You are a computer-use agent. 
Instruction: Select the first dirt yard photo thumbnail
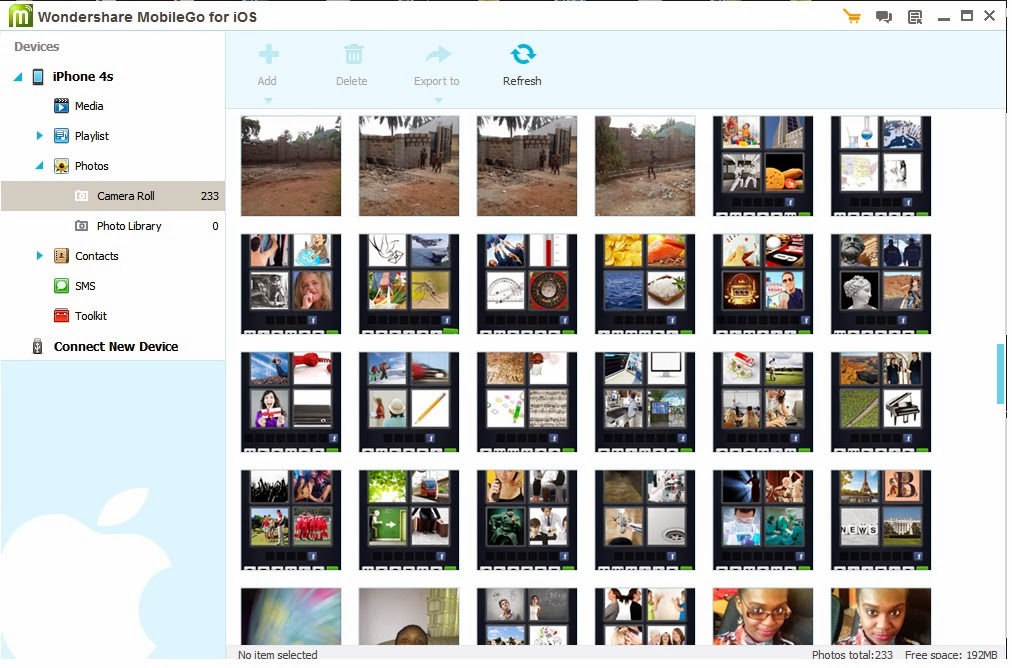[291, 166]
